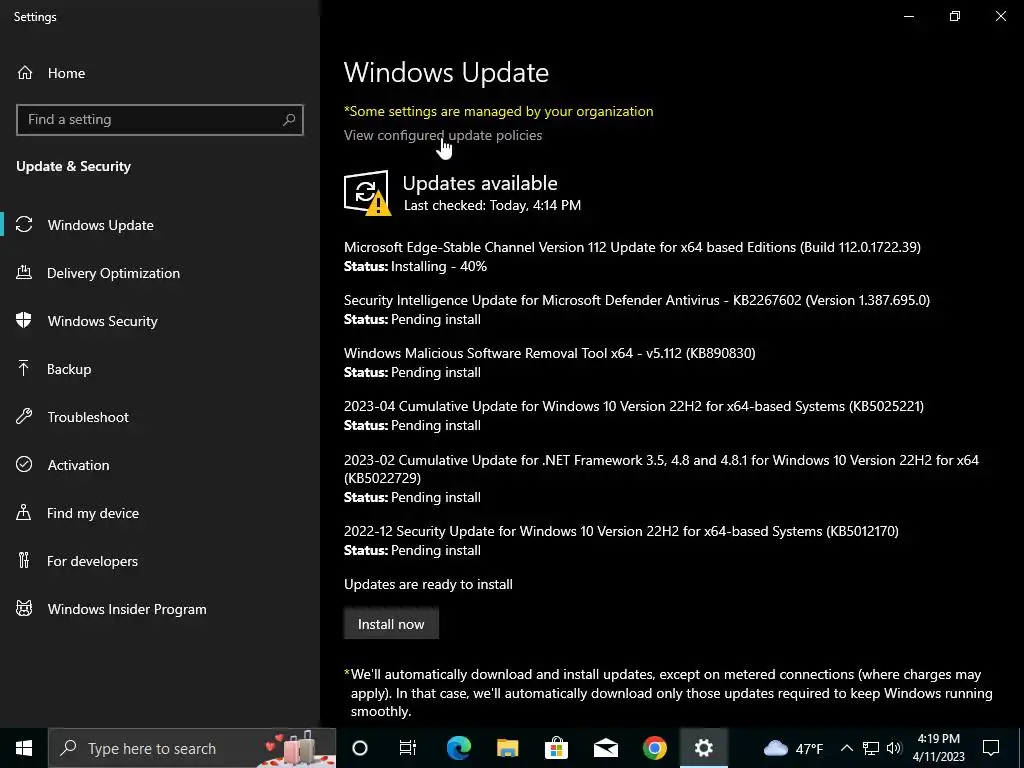Viewport: 1024px width, 768px height.
Task: Click the Install now button
Action: (391, 624)
